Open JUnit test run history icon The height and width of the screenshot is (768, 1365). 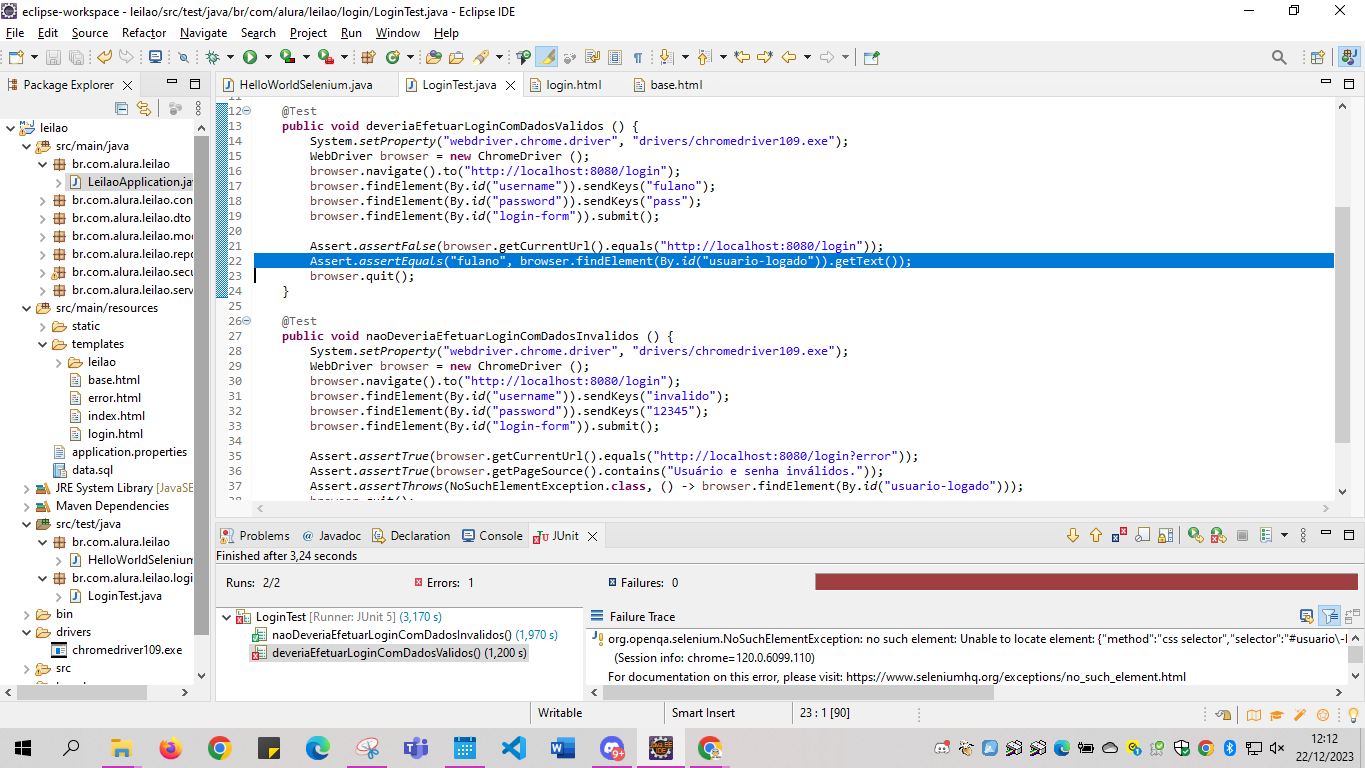(1267, 536)
